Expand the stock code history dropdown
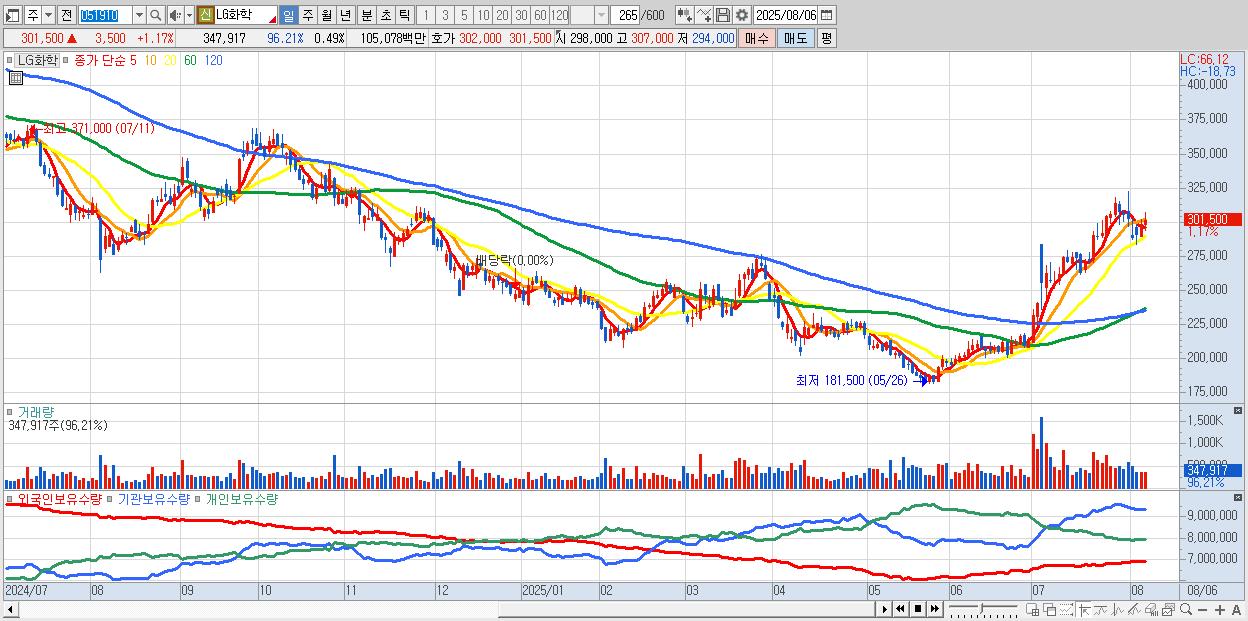The width and height of the screenshot is (1248, 621). pyautogui.click(x=139, y=16)
